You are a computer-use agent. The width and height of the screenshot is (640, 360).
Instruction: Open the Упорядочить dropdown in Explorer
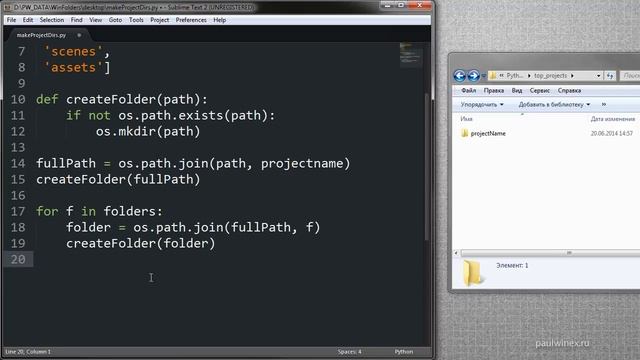tap(482, 104)
